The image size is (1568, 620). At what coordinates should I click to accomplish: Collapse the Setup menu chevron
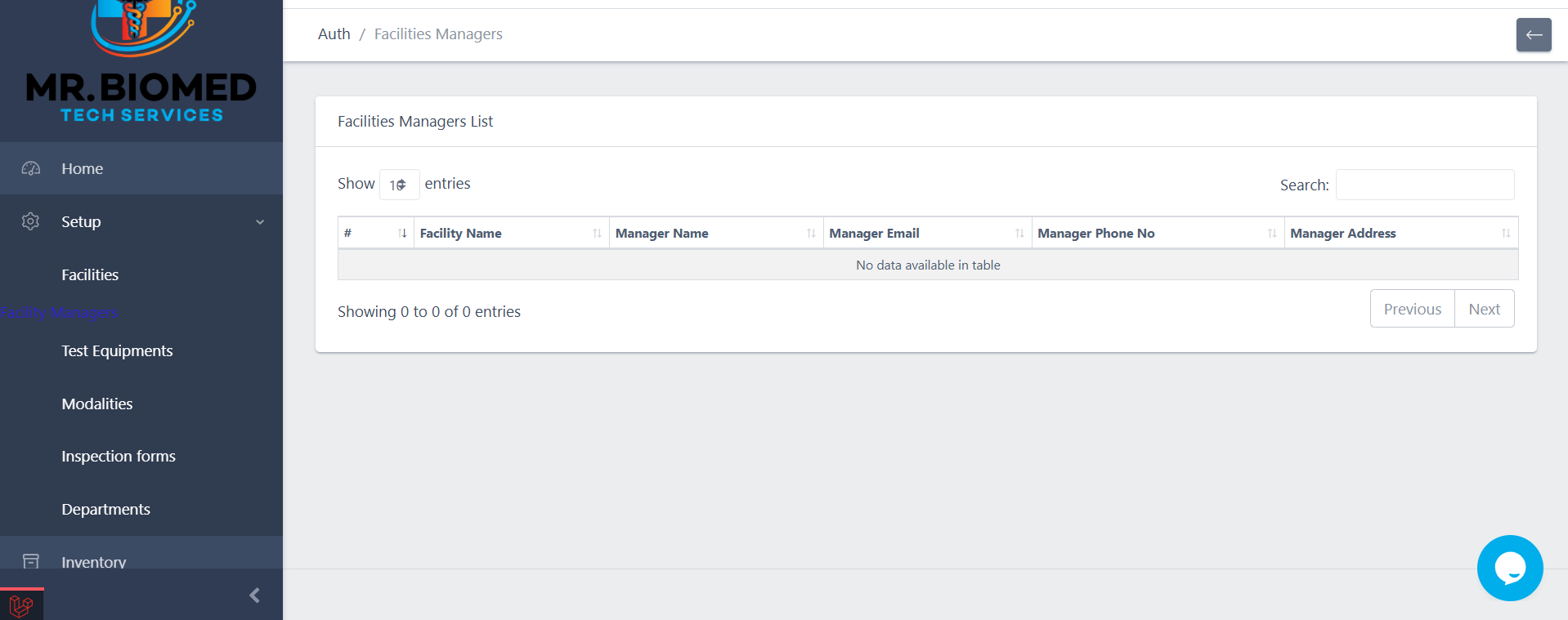260,222
